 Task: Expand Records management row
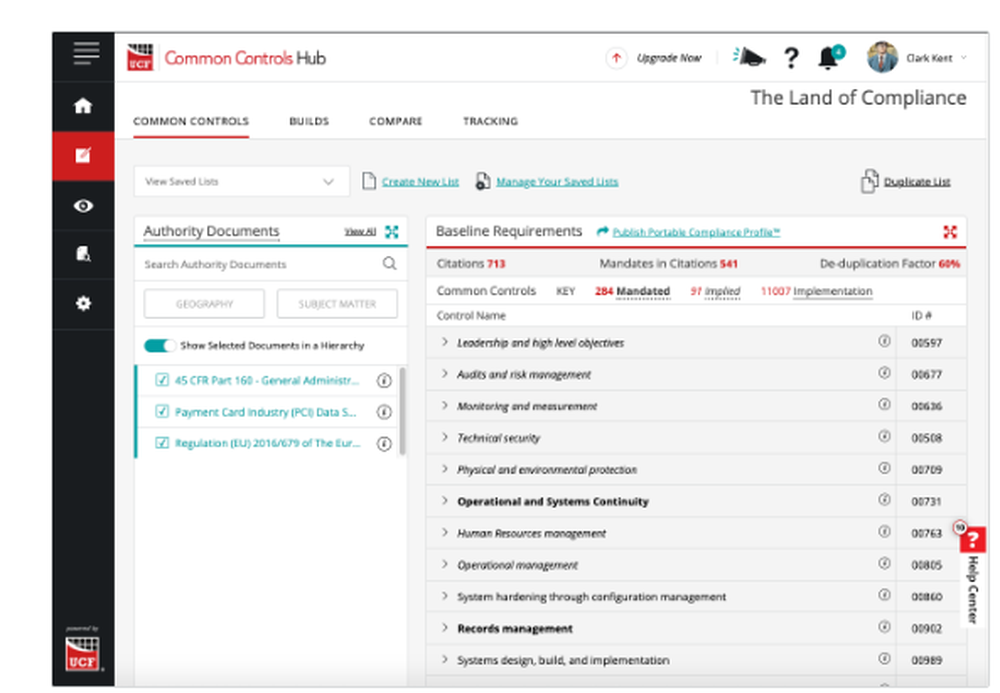[x=445, y=628]
